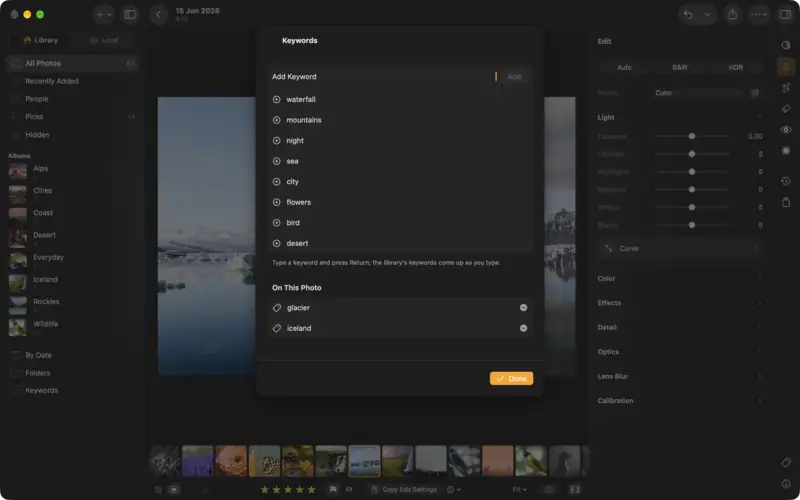The image size is (800, 500).
Task: Open the crop and rotate tool in right rail
Action: pyautogui.click(x=786, y=87)
